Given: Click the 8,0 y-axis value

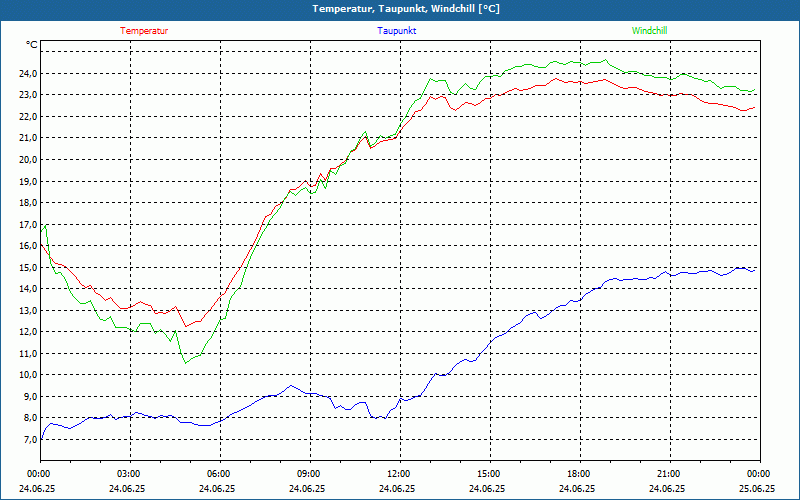Looking at the screenshot, I should [x=30, y=418].
